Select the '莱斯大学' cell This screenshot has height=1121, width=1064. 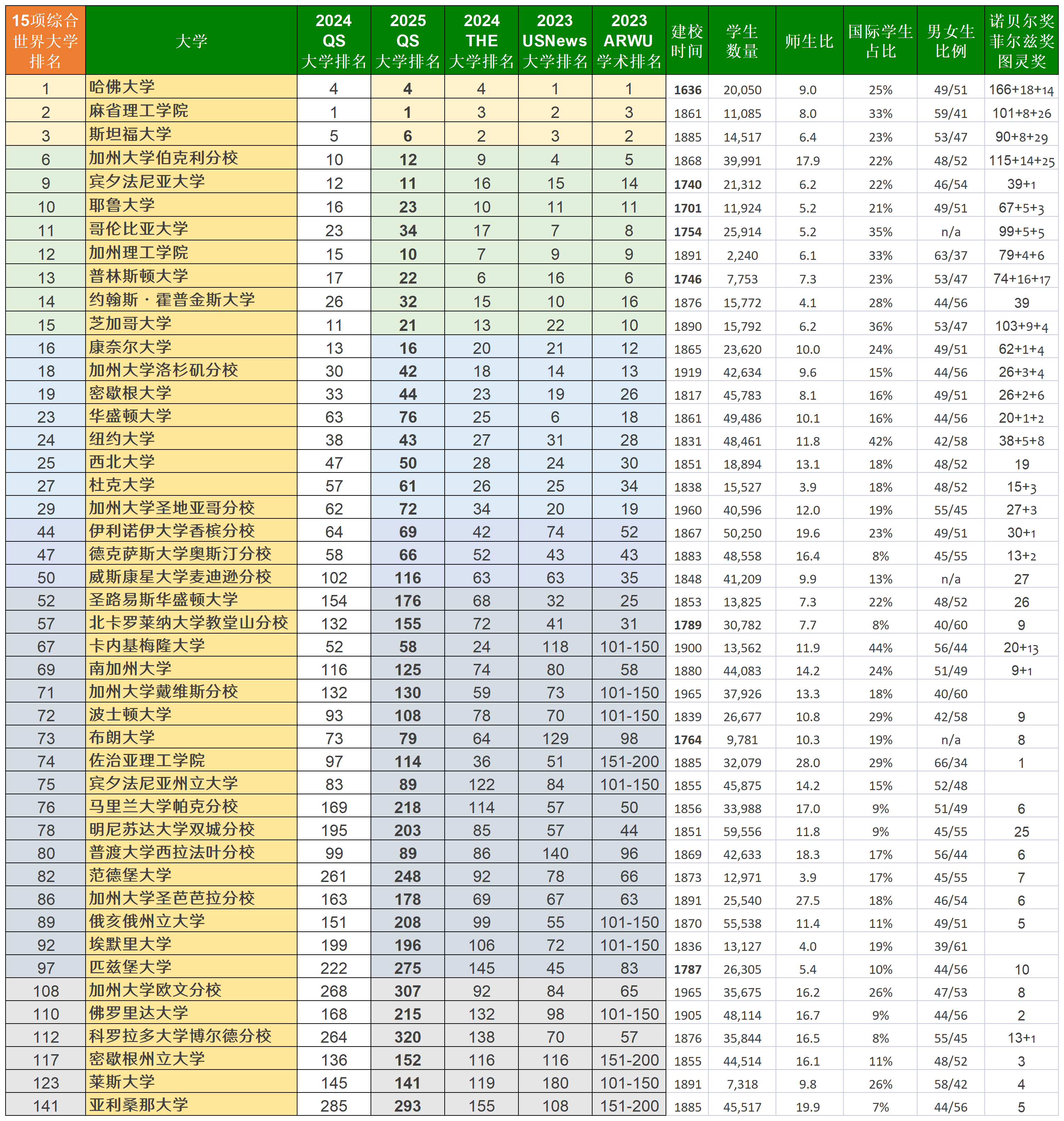(x=191, y=1082)
